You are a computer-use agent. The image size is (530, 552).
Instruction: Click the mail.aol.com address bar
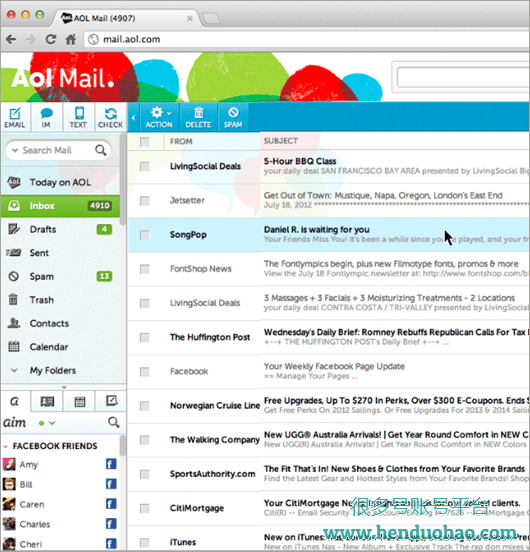(x=306, y=39)
